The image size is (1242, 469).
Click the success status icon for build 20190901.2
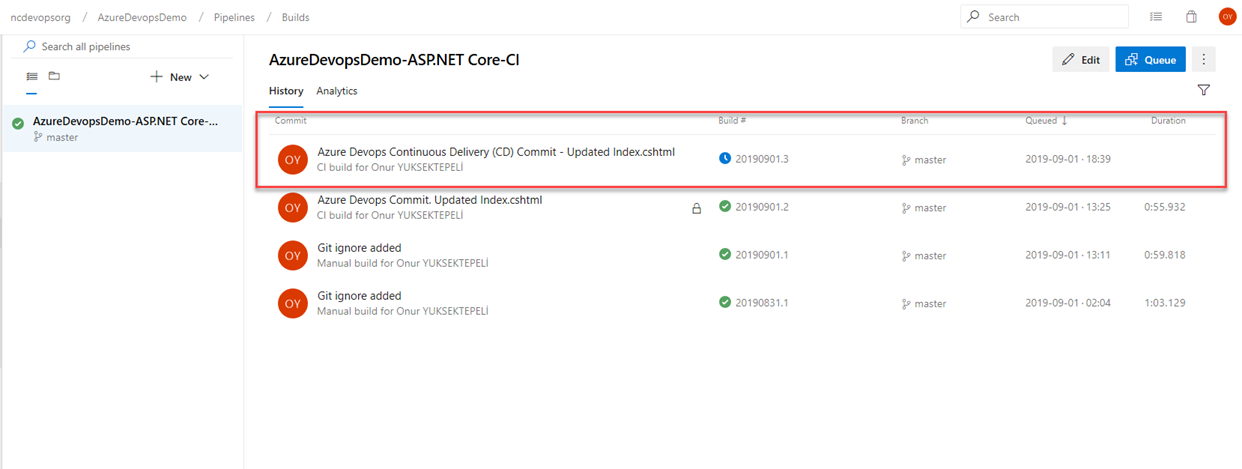(725, 206)
